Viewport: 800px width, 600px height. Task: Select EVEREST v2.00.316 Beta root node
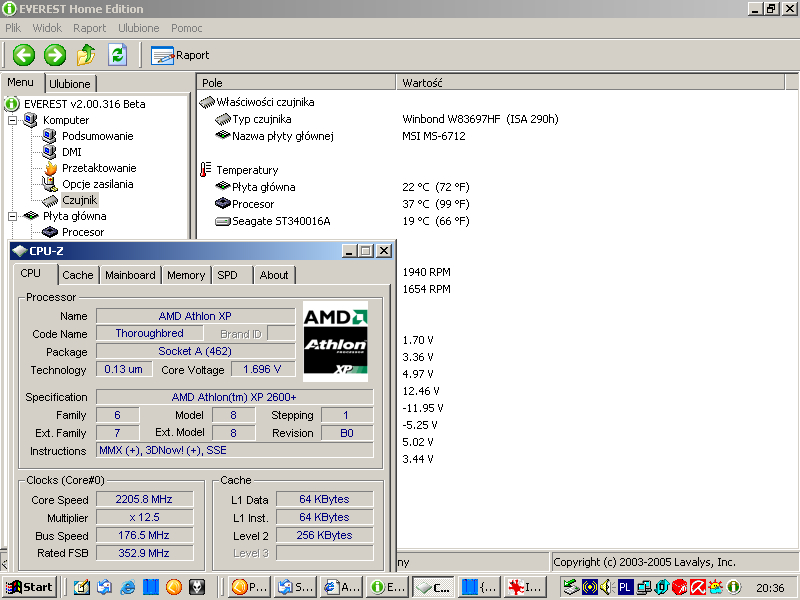coord(84,104)
